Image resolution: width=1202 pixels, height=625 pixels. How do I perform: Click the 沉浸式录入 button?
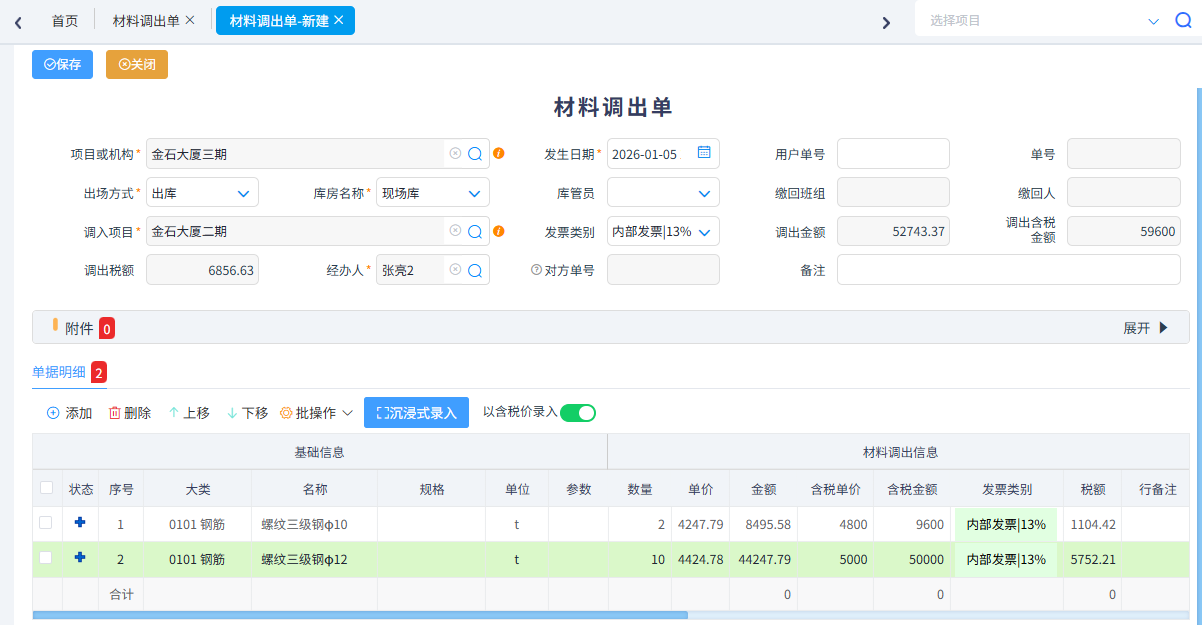point(416,411)
